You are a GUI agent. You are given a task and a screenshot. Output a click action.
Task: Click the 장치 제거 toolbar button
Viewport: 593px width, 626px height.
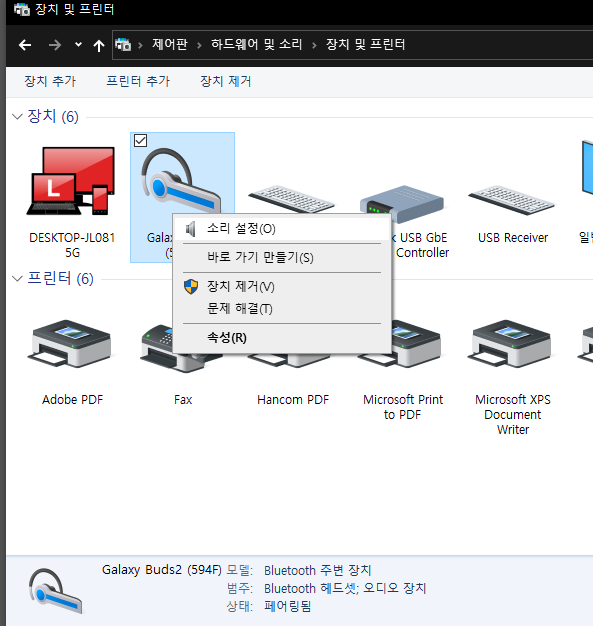[x=226, y=81]
